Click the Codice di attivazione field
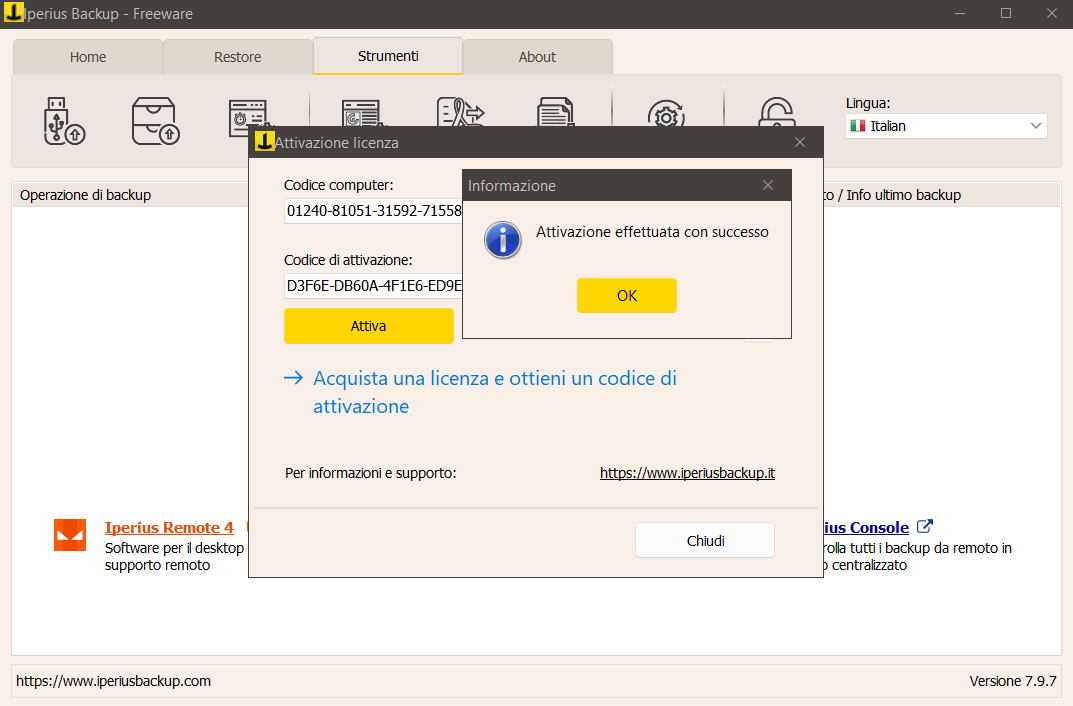Image resolution: width=1073 pixels, height=706 pixels. pos(374,286)
